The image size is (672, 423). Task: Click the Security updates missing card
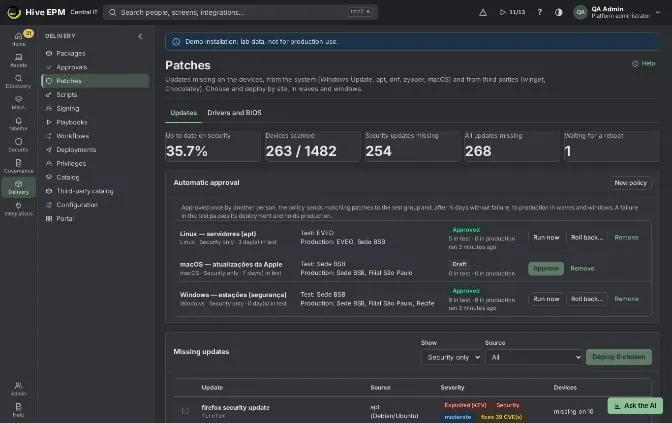412,146
